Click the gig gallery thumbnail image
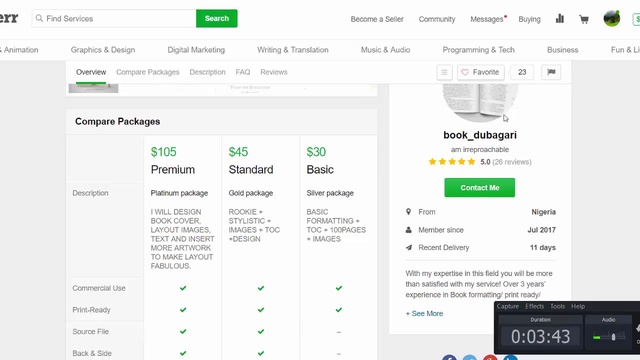 [x=93, y=88]
